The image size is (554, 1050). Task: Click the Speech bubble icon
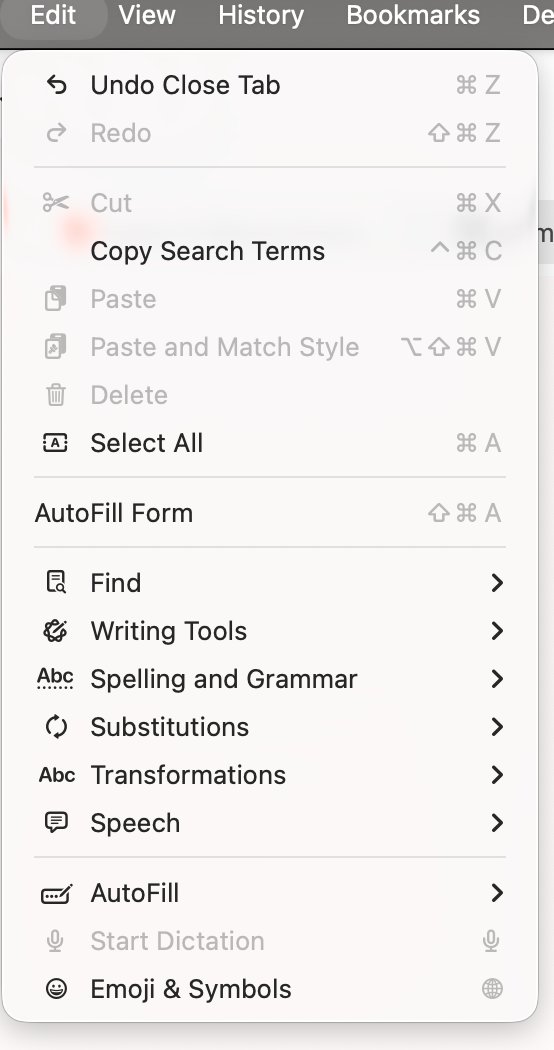56,822
